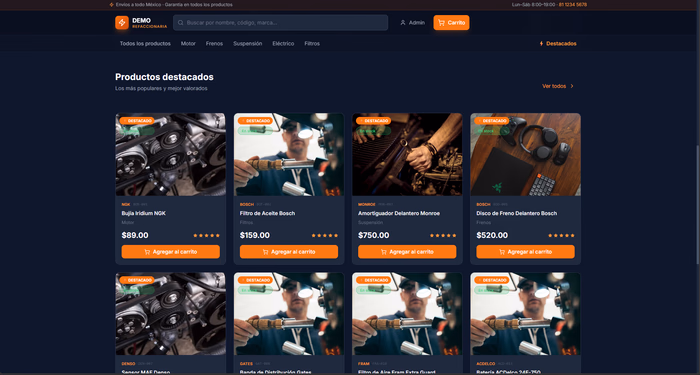
Task: Click the $750.00 price
Action: [374, 235]
